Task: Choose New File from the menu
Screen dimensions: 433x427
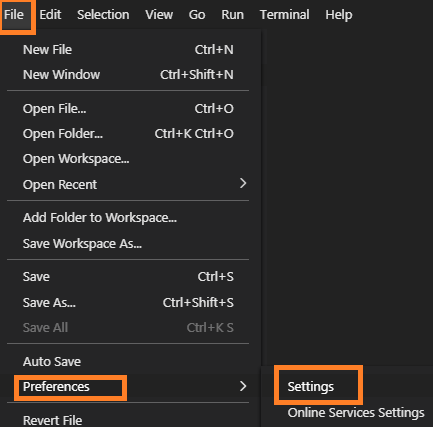Action: pos(128,50)
